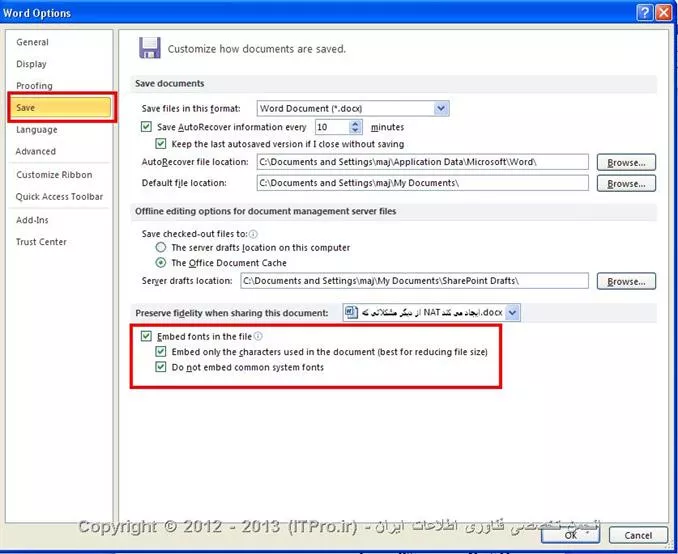Open Language settings category
The height and width of the screenshot is (554, 678).
point(37,130)
